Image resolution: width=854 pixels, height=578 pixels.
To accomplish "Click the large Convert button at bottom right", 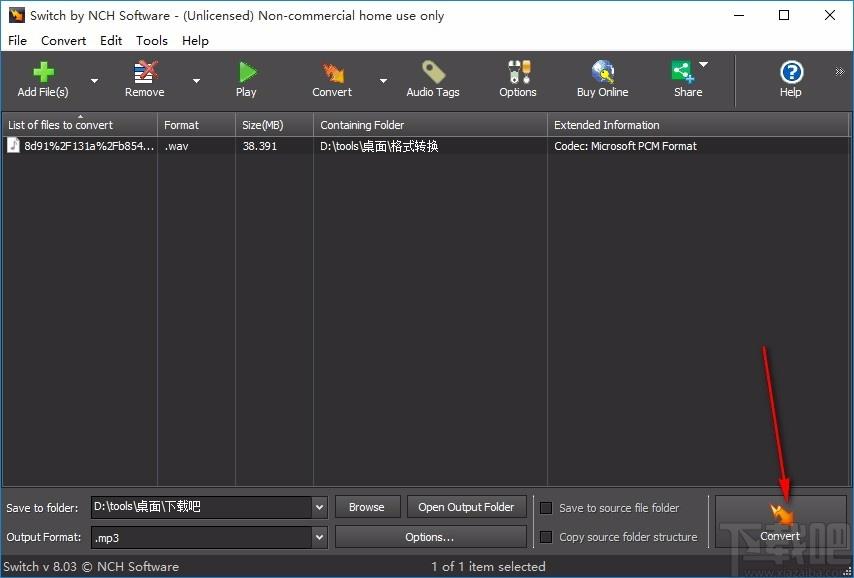I will pos(780,521).
